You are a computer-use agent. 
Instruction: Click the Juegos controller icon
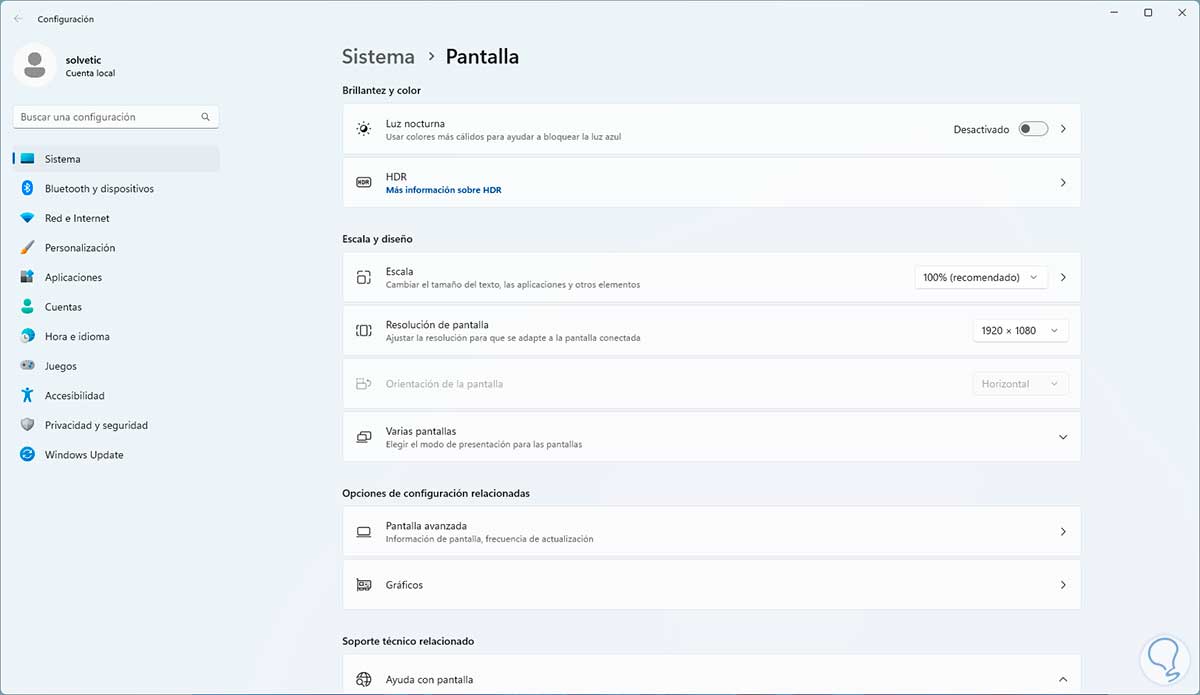click(x=27, y=366)
